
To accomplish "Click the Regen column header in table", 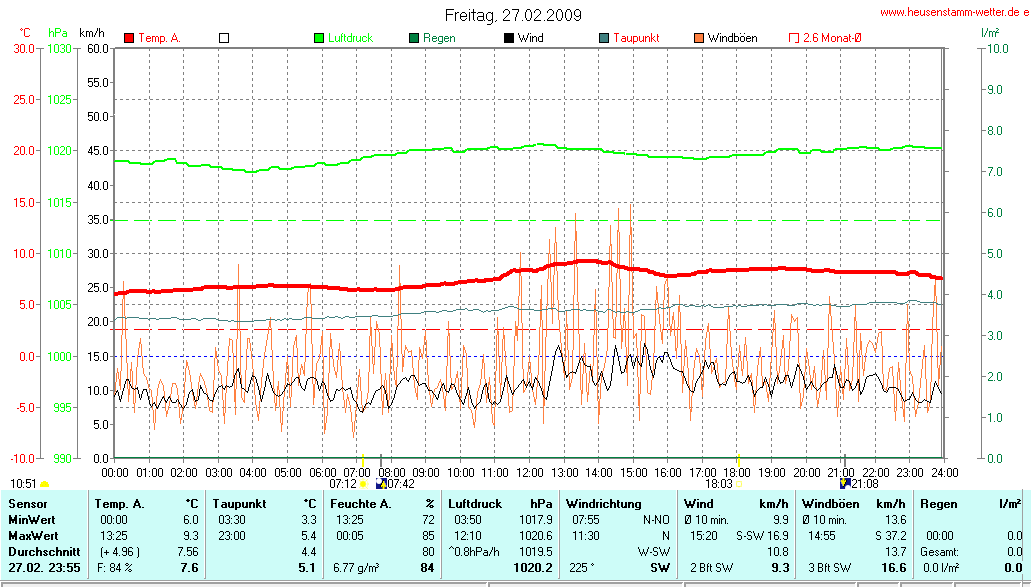I will (939, 504).
